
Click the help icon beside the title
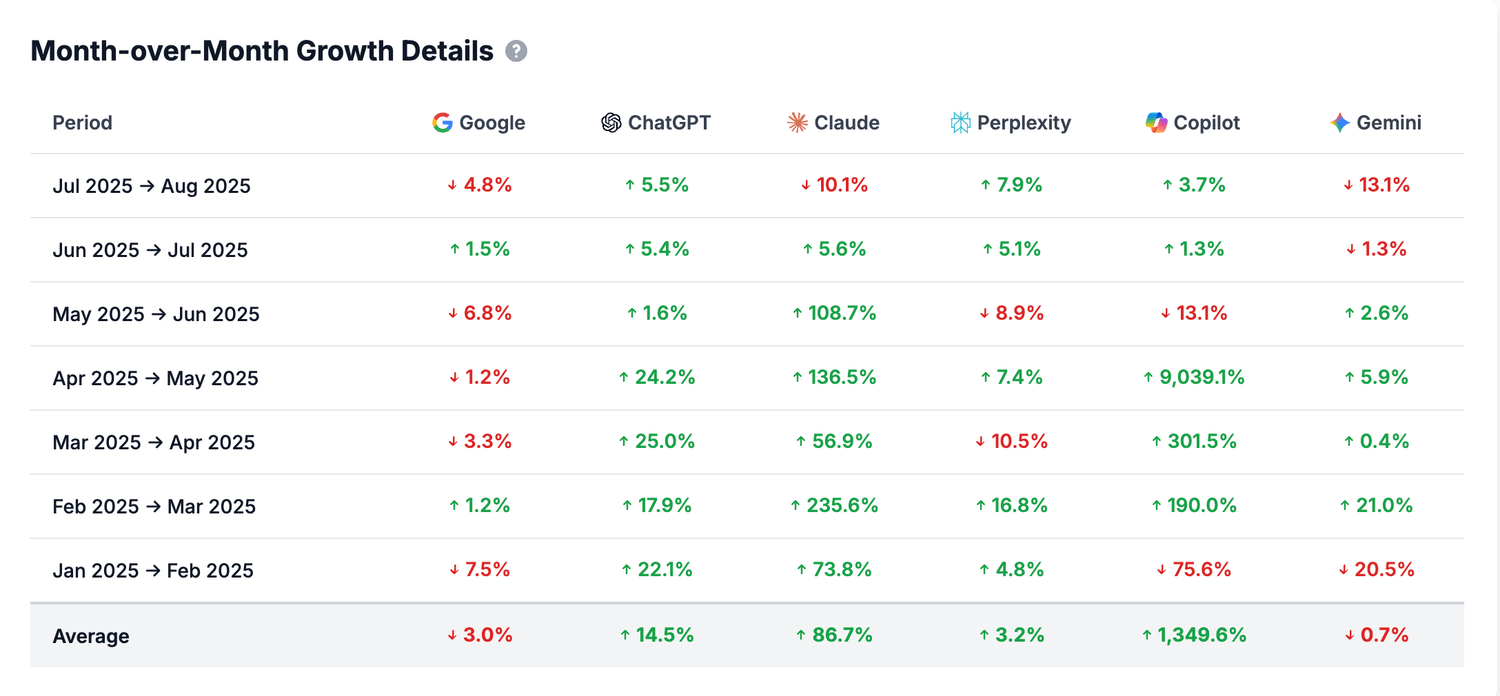point(516,51)
